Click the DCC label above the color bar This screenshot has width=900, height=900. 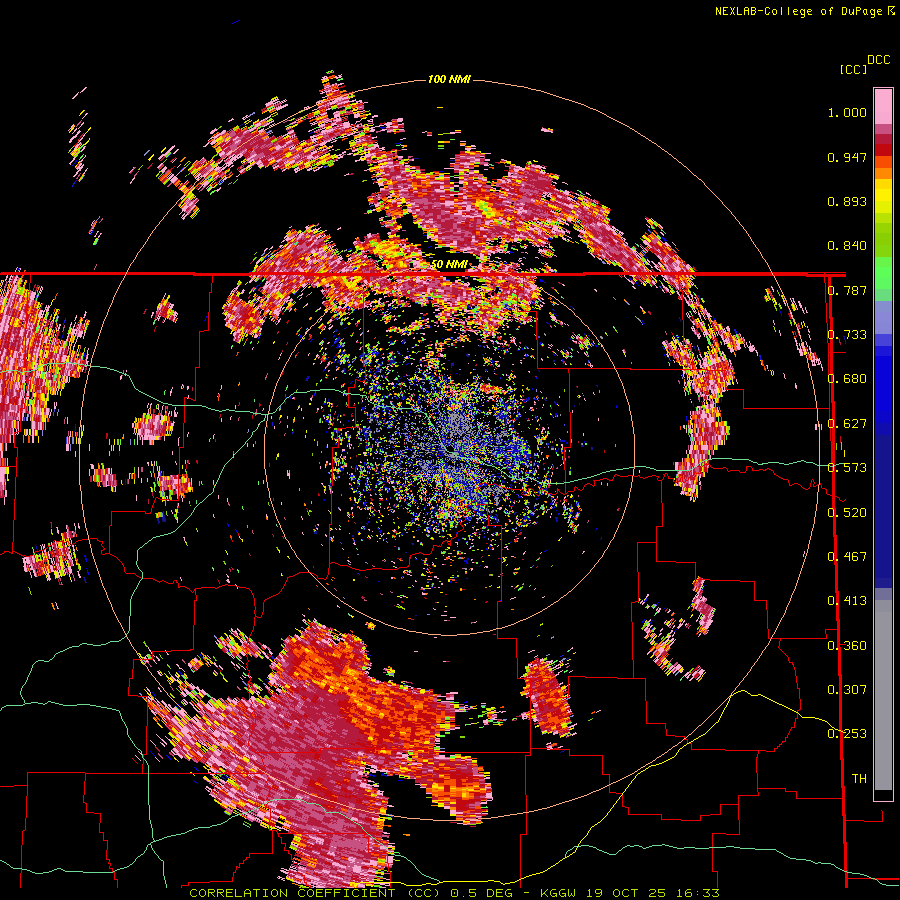click(878, 60)
